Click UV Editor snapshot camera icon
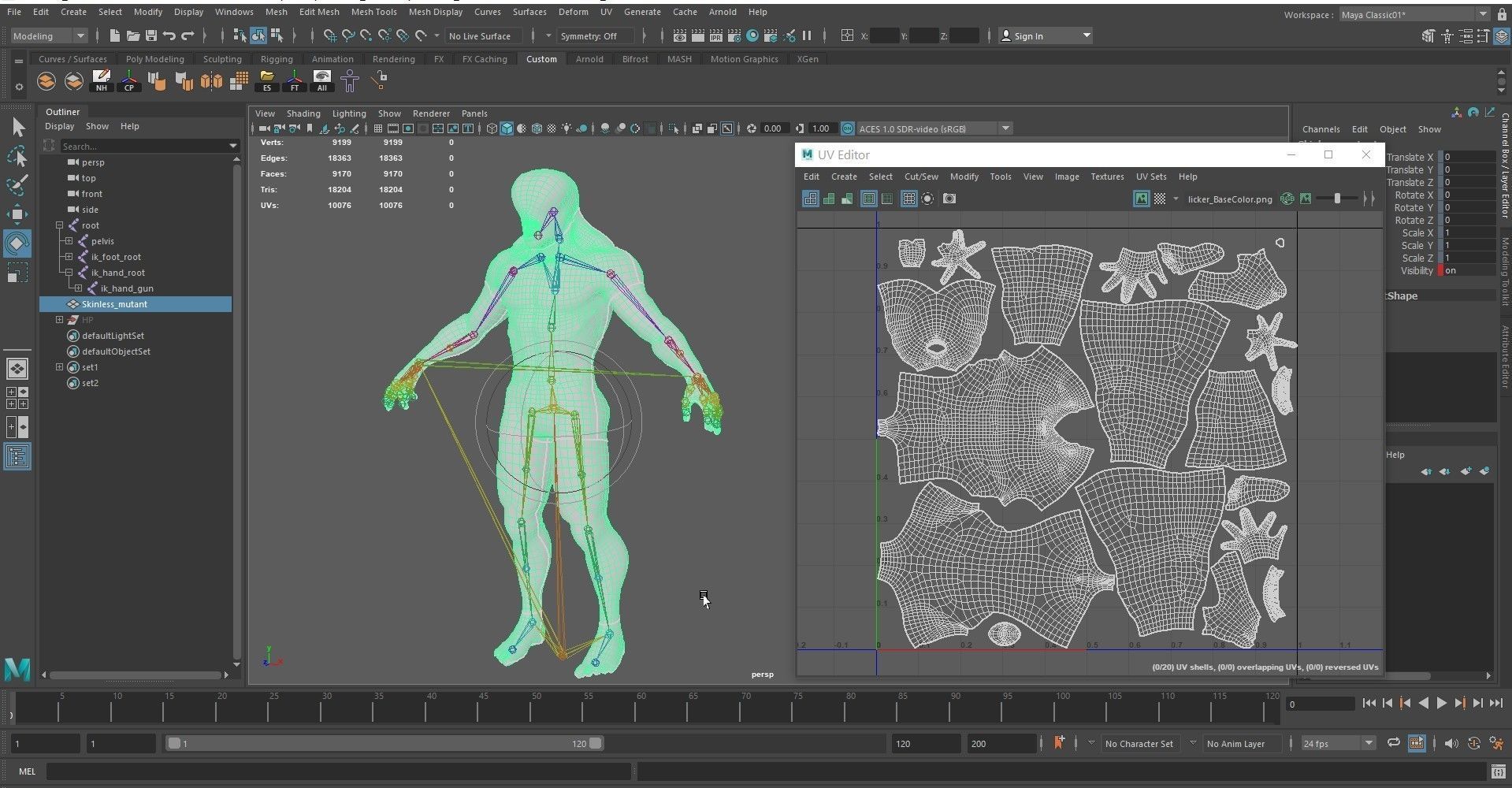Viewport: 1512px width, 788px height. [949, 199]
